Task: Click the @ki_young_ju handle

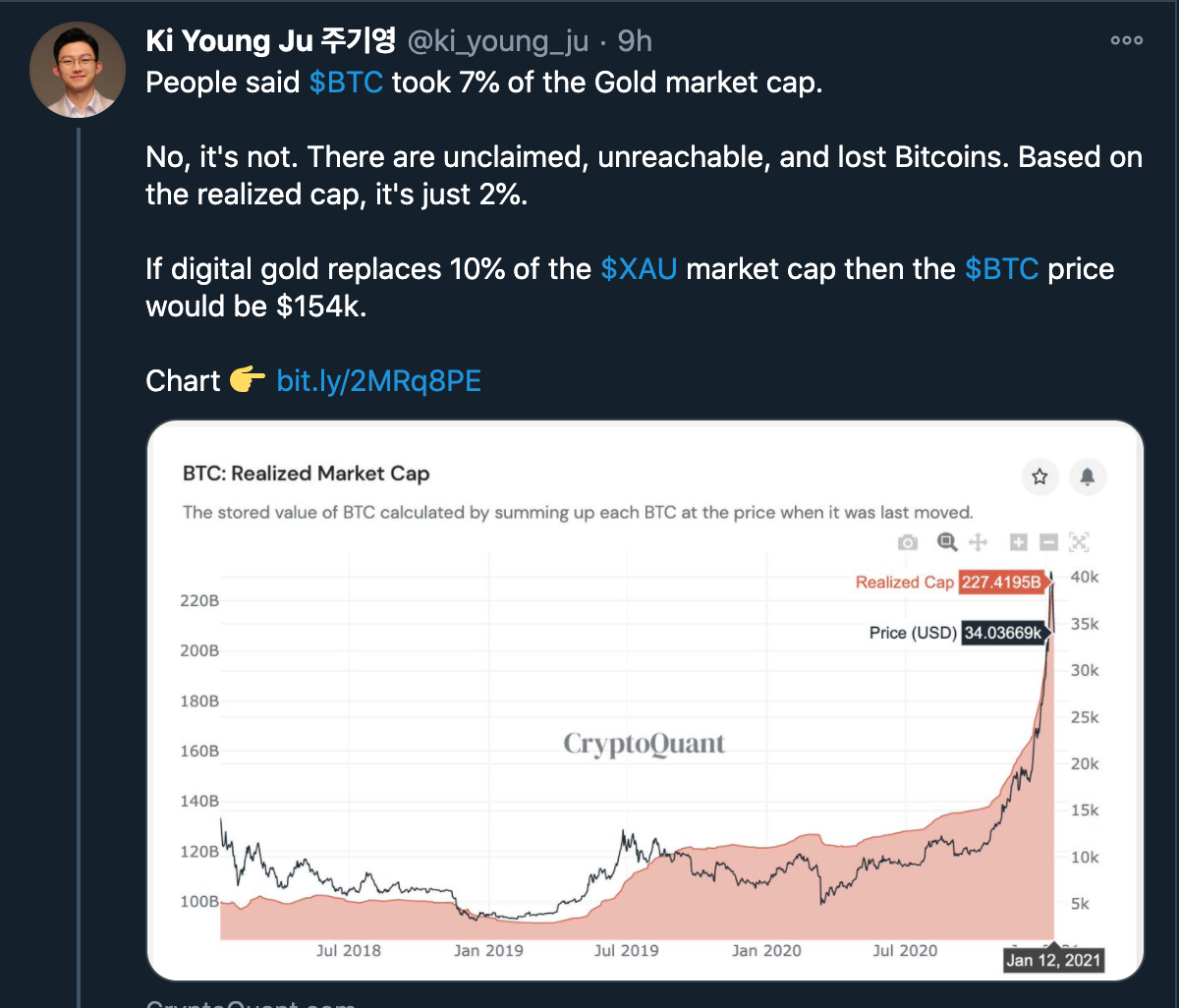Action: coord(497,40)
